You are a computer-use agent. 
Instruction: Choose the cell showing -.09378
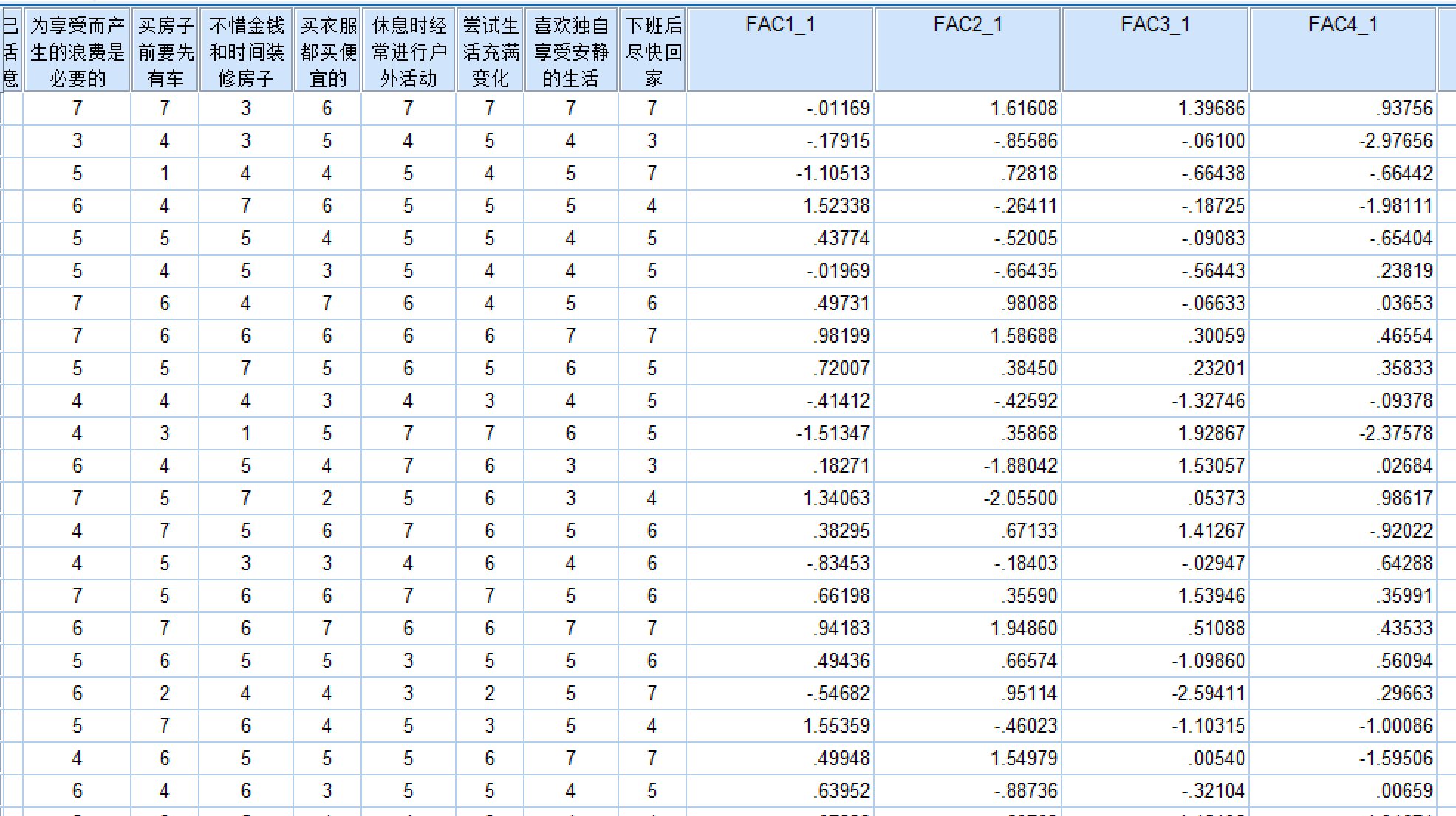(x=1343, y=401)
